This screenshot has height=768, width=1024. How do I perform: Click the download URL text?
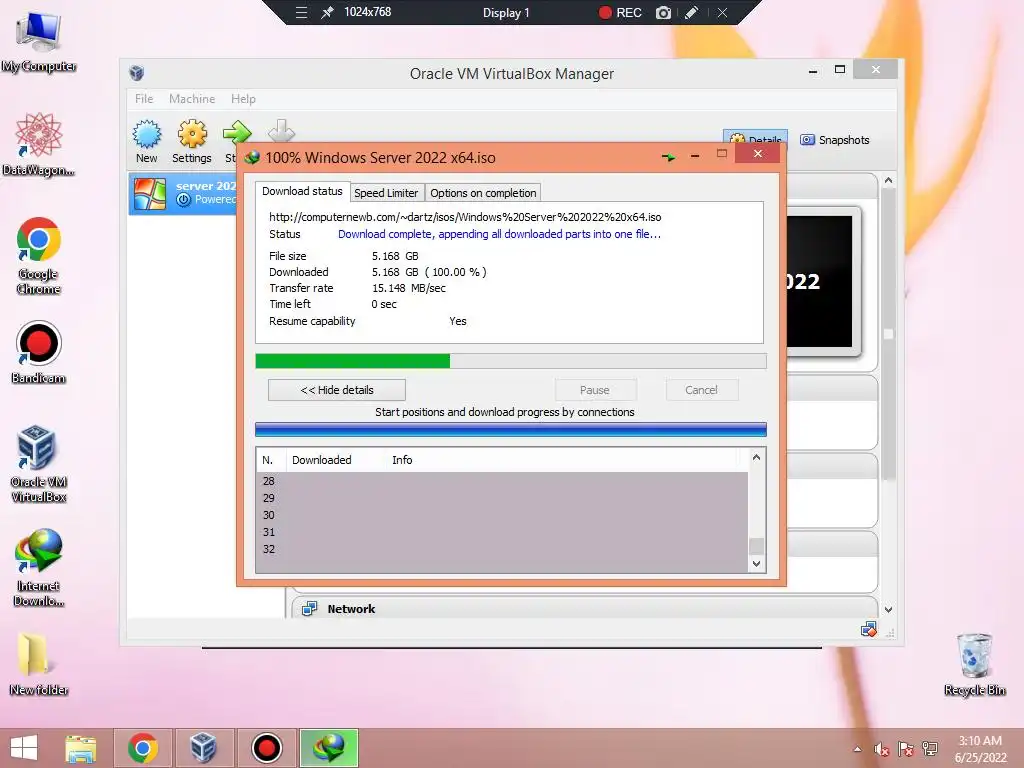coord(465,217)
